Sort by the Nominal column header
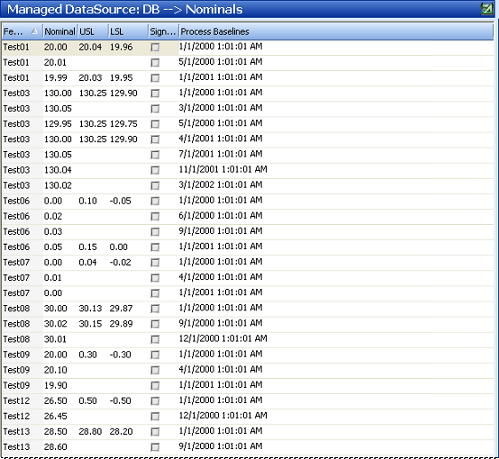The width and height of the screenshot is (499, 459). pyautogui.click(x=60, y=32)
